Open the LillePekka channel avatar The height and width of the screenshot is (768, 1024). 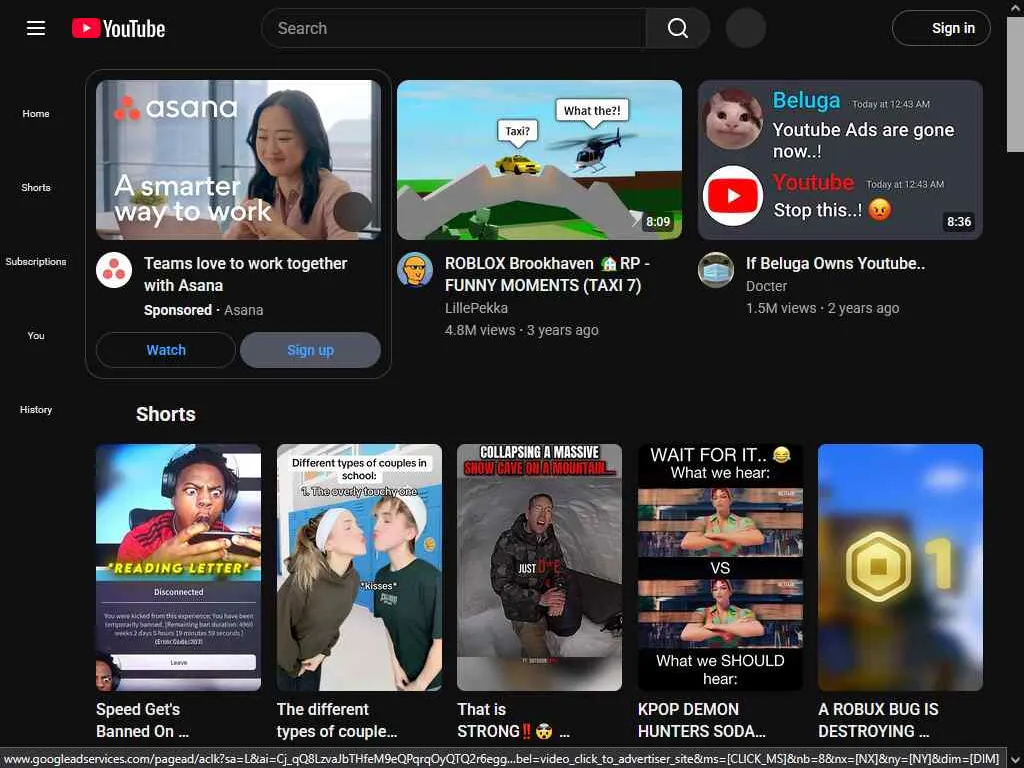pos(415,270)
